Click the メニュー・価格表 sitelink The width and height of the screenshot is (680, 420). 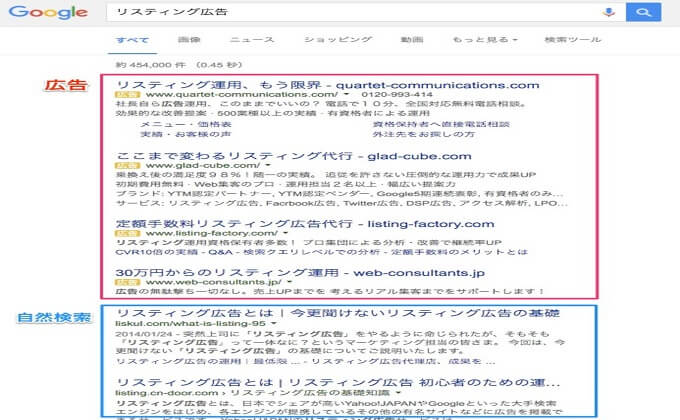point(186,125)
